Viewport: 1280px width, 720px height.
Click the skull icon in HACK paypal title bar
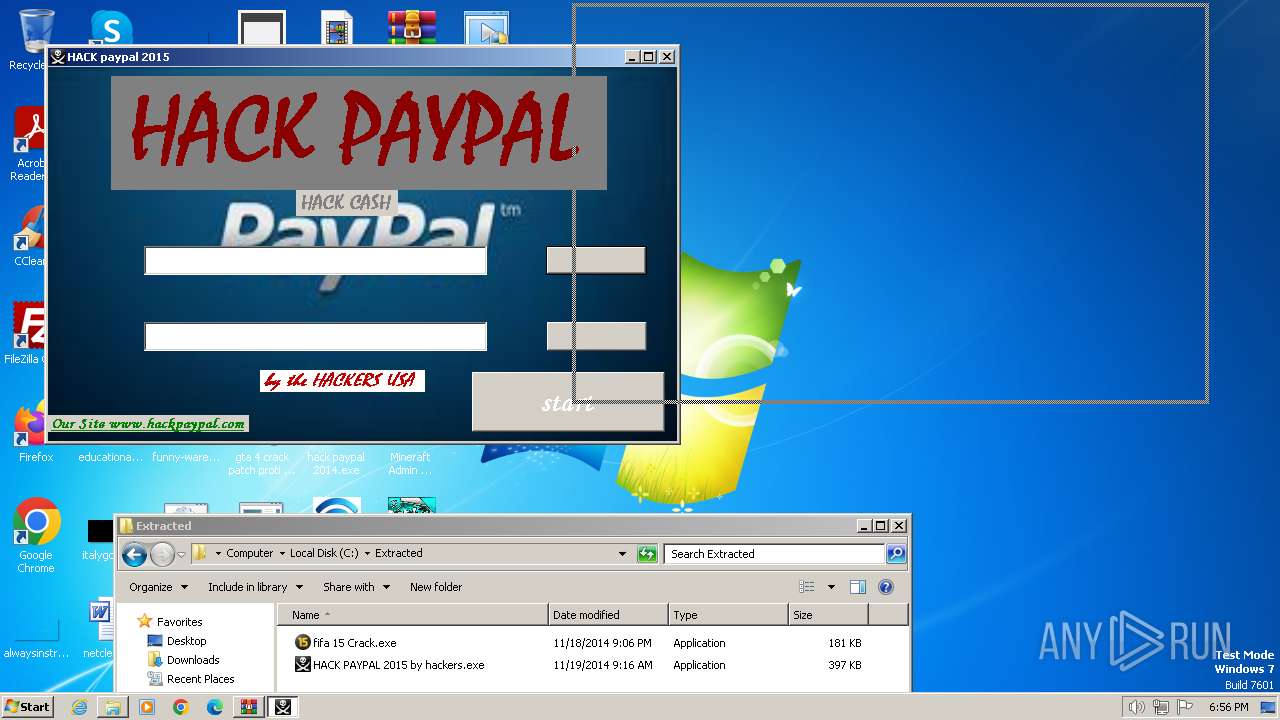[x=58, y=57]
